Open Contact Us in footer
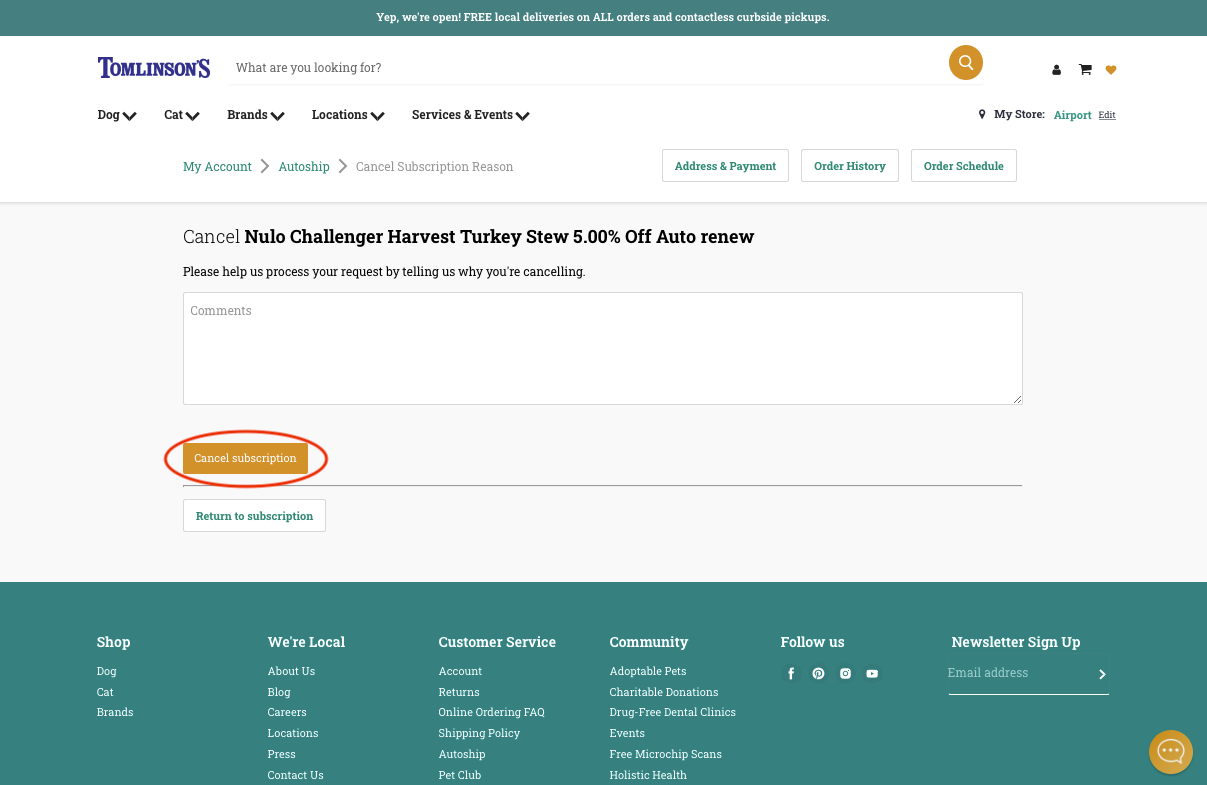1207x785 pixels. [x=296, y=775]
